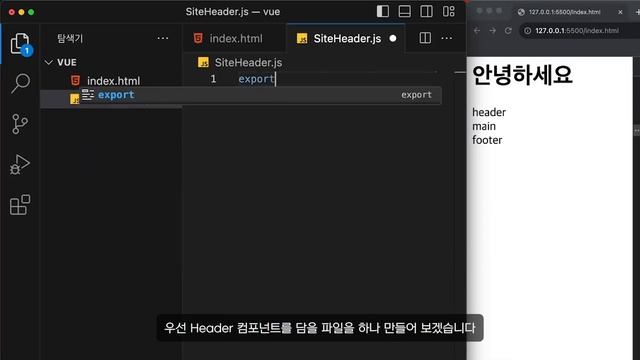This screenshot has width=640, height=360.
Task: Open the Run and Debug view
Action: pyautogui.click(x=20, y=164)
